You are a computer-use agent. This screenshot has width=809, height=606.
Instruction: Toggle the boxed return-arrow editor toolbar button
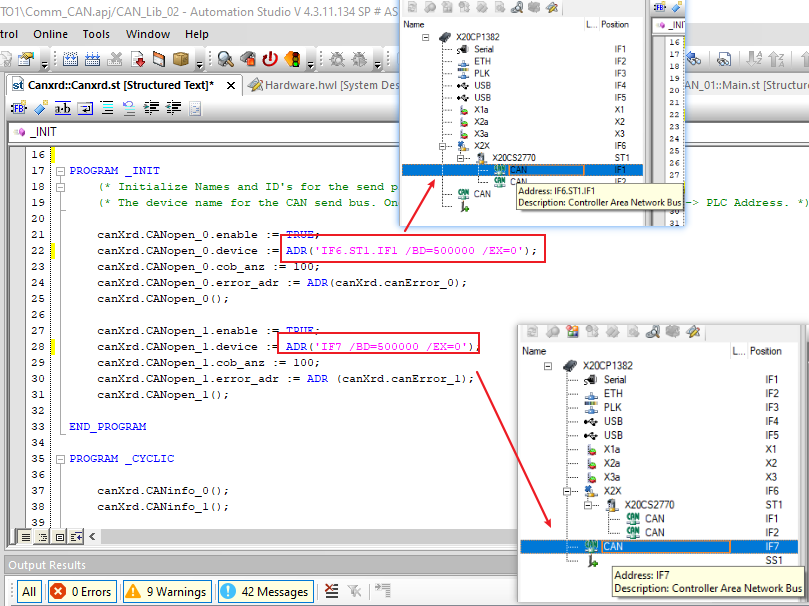[x=85, y=108]
